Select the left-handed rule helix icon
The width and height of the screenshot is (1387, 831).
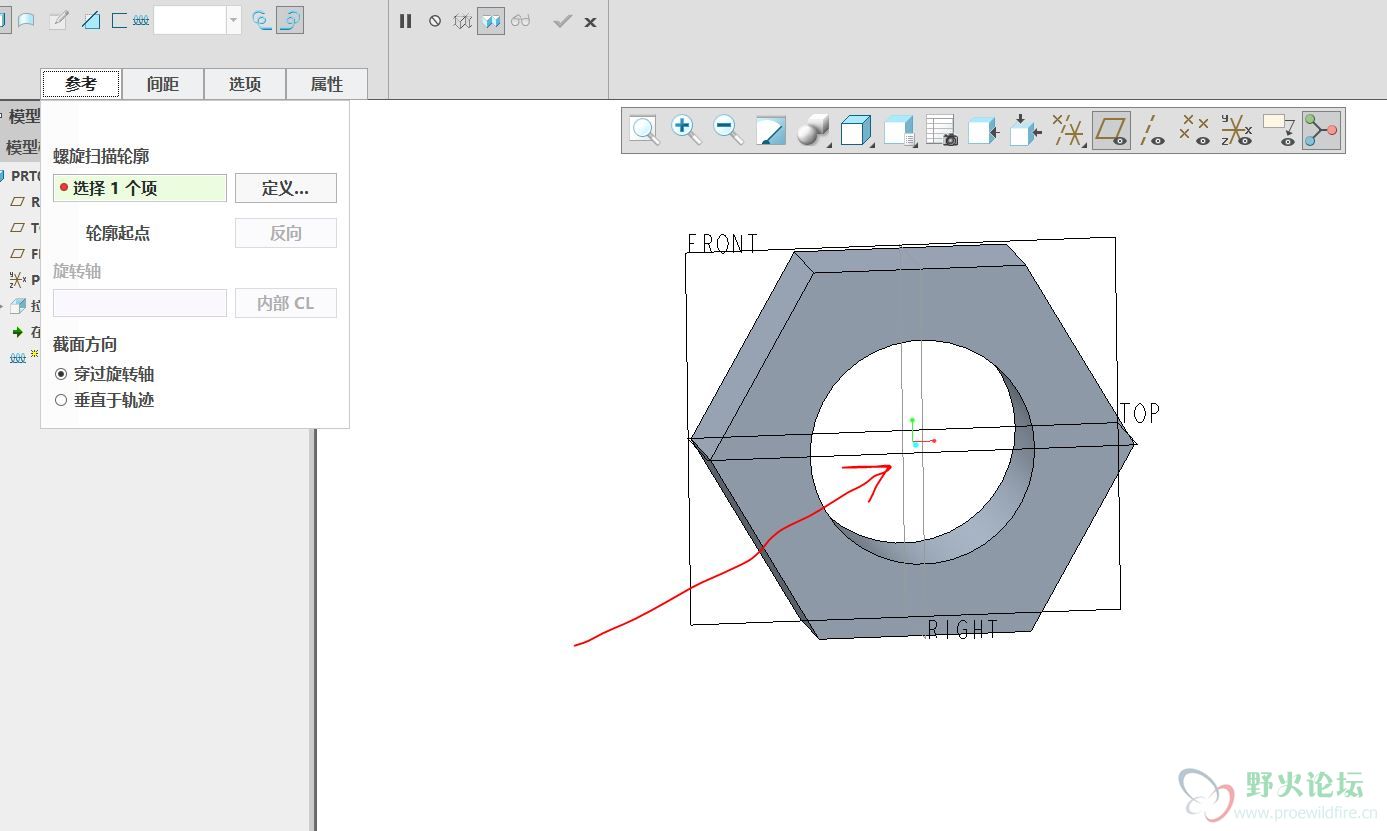point(262,20)
